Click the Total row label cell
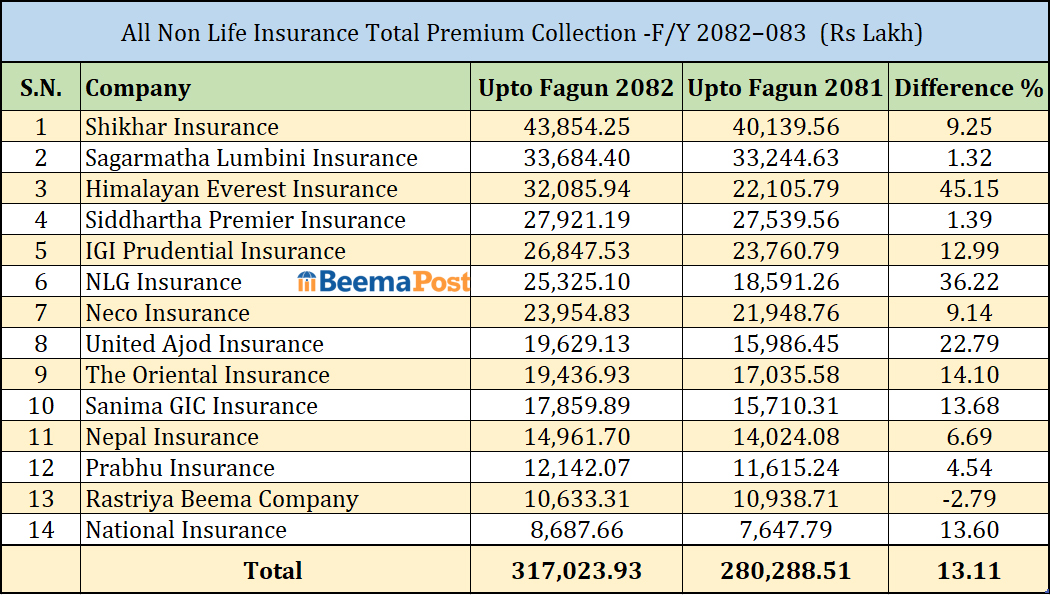The height and width of the screenshot is (595, 1050). point(273,570)
